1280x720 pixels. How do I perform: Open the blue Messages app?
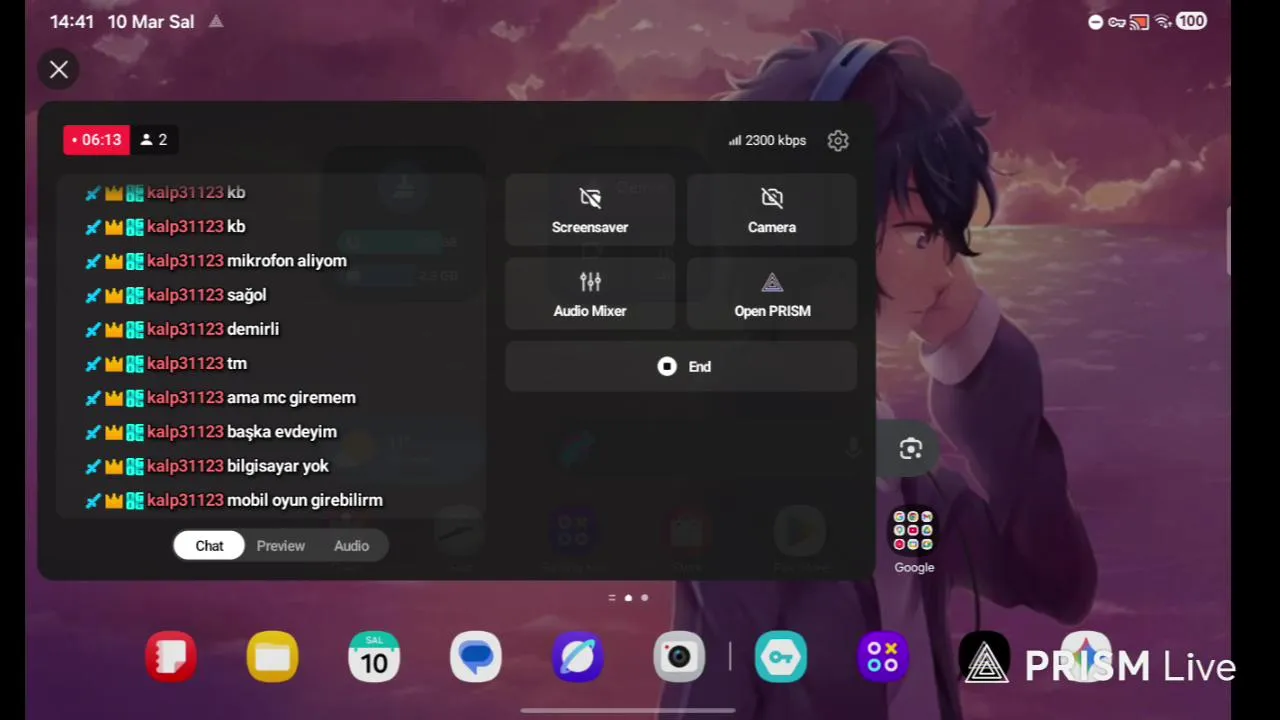[476, 657]
